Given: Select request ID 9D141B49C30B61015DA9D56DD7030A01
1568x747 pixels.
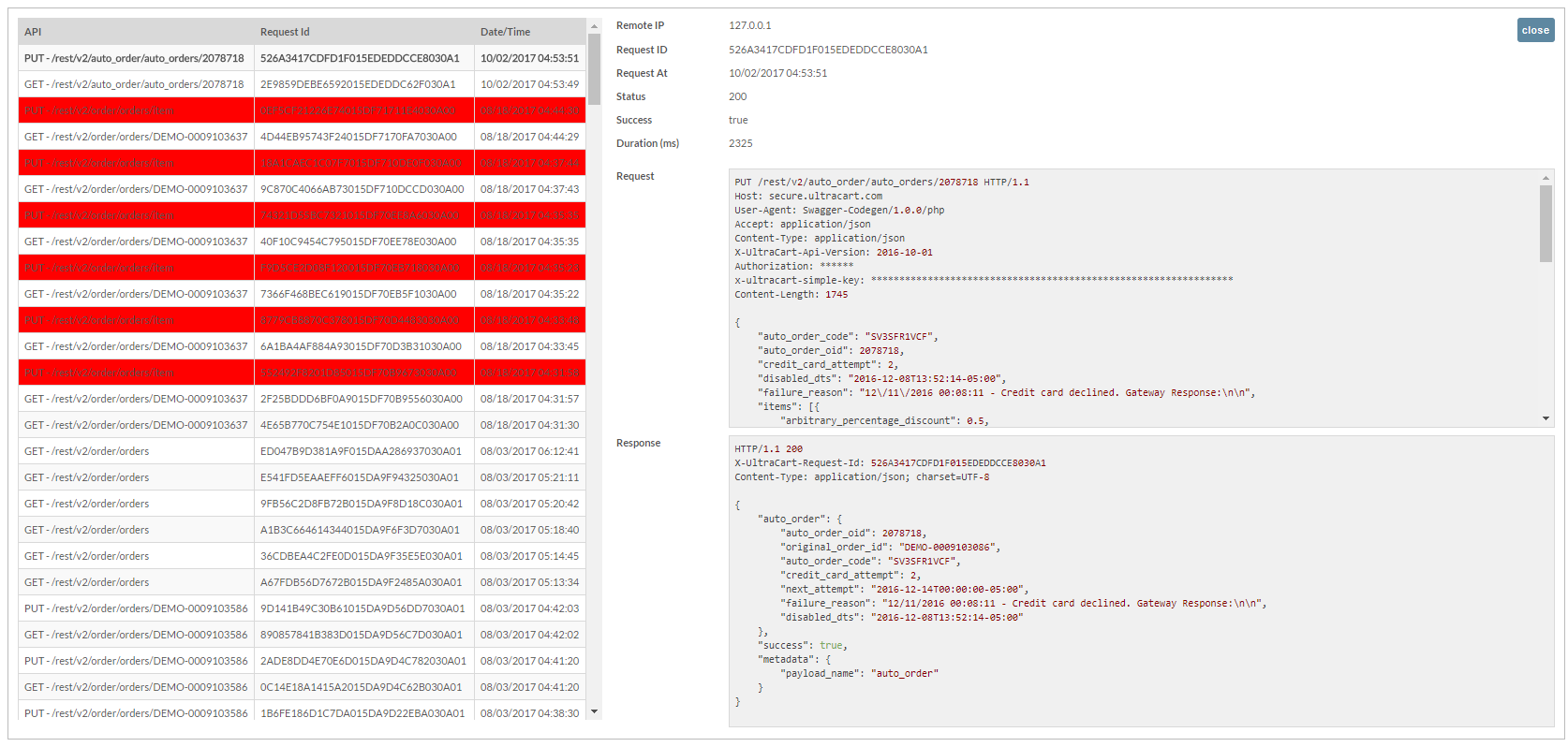Looking at the screenshot, I should 303,608.
